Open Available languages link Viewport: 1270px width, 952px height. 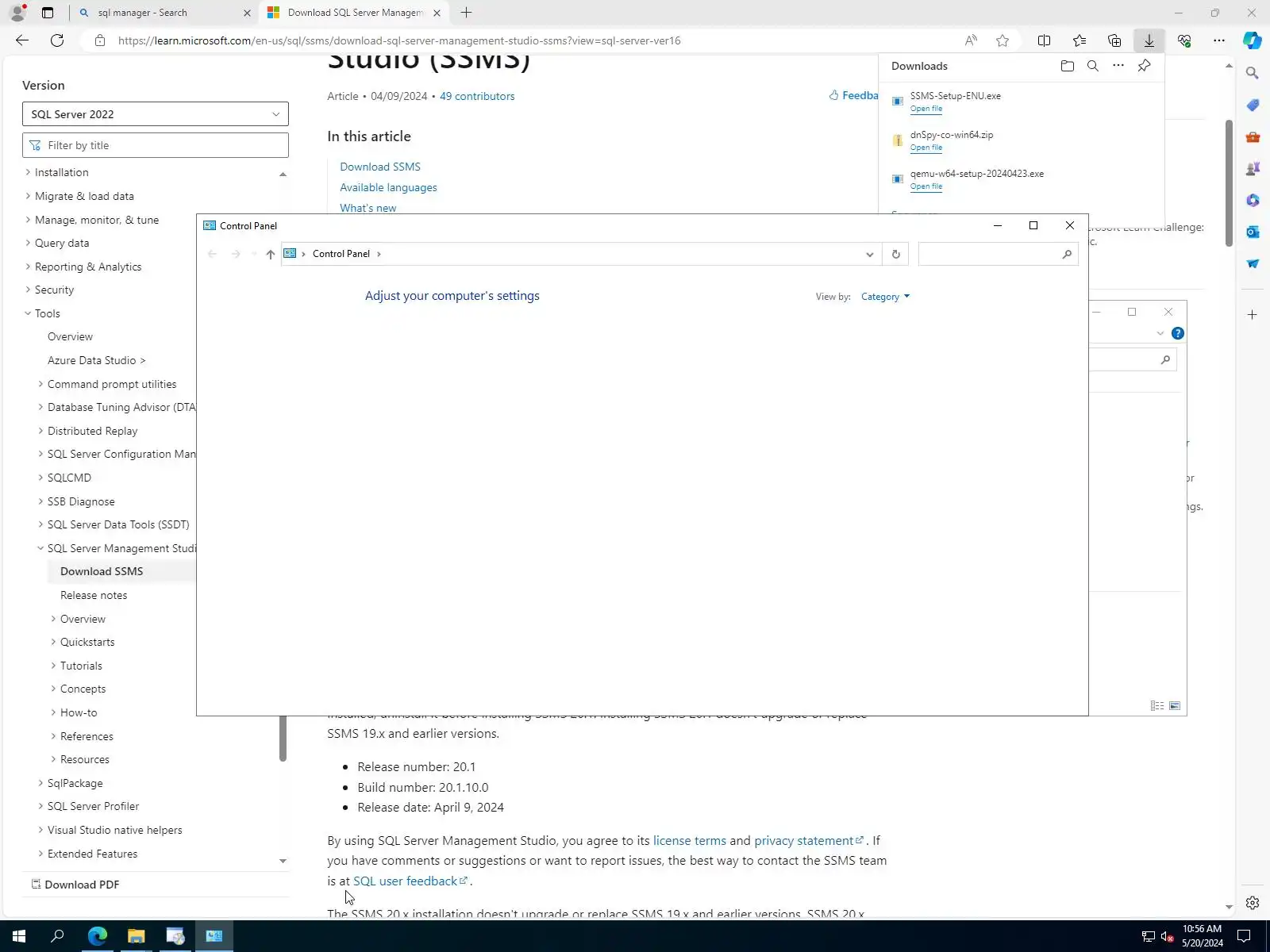coord(388,187)
